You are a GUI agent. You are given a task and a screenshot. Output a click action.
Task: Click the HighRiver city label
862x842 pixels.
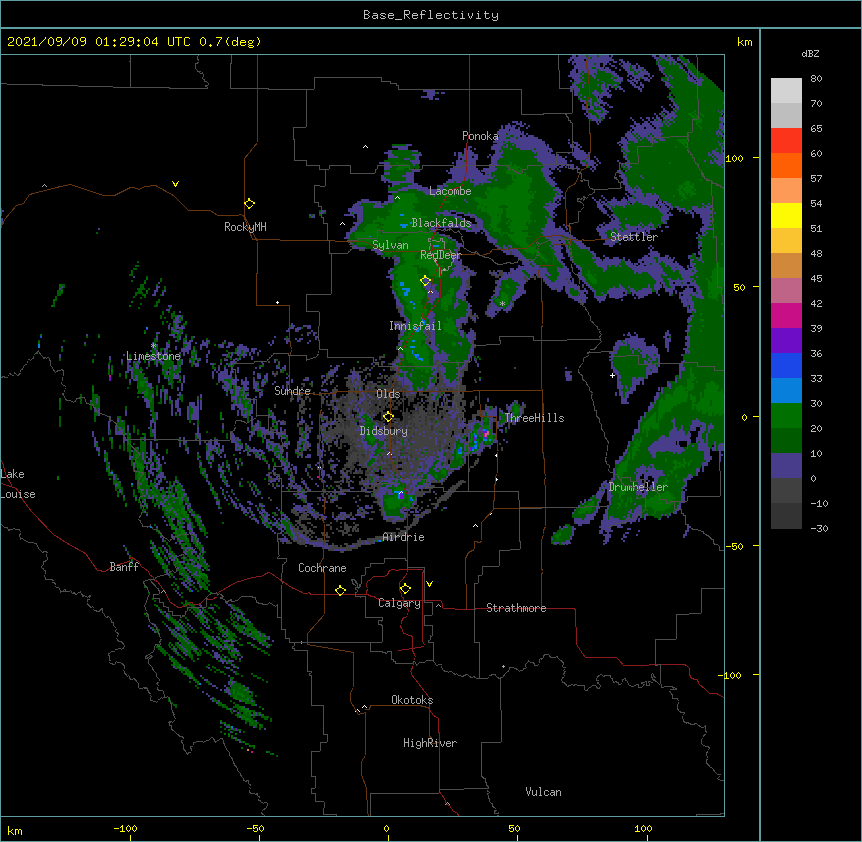point(430,743)
